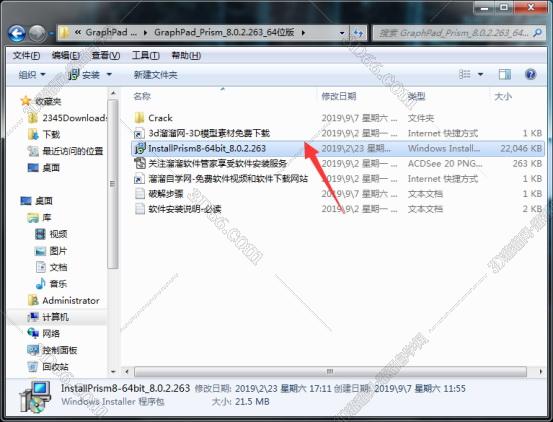Click the horizontal scrollbar of file list

pos(330,371)
